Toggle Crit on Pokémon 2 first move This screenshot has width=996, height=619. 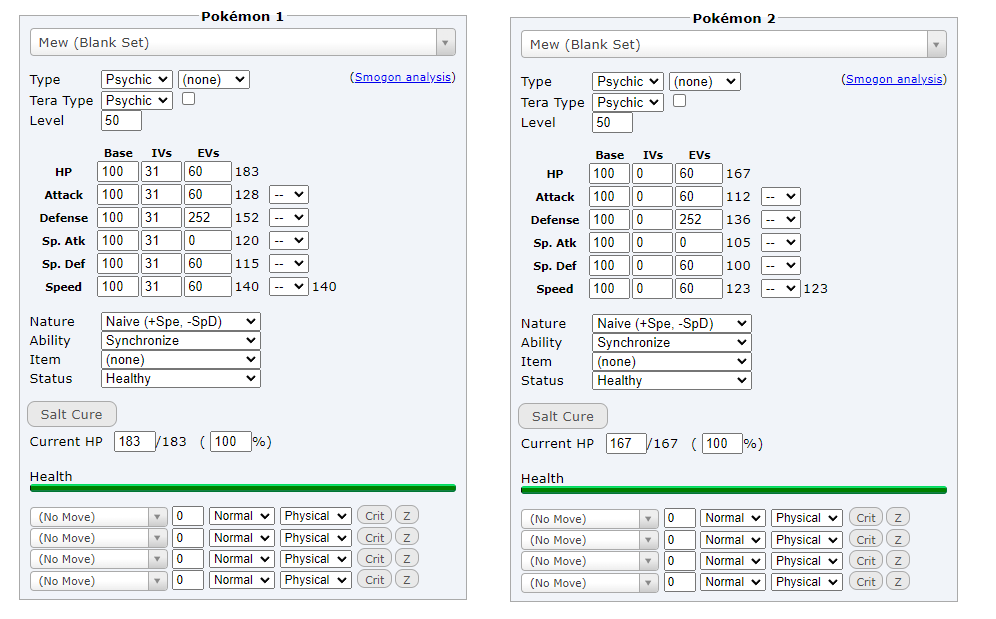[866, 517]
